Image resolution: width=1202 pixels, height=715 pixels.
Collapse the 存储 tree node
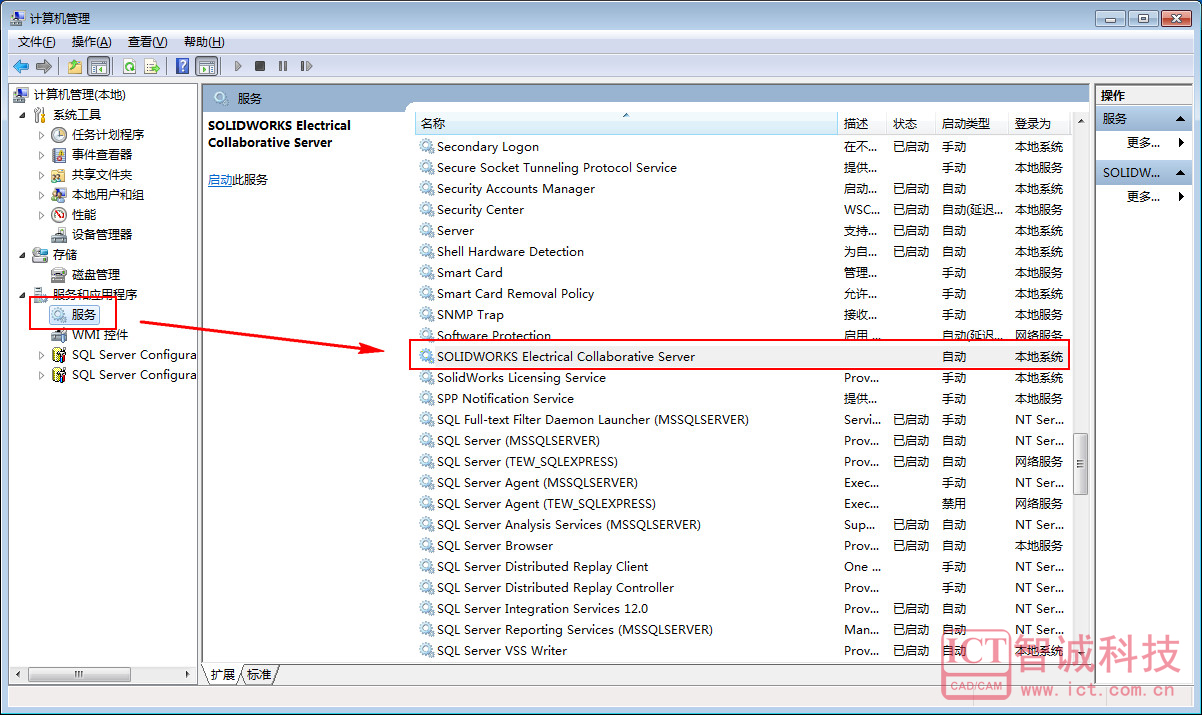click(22, 255)
